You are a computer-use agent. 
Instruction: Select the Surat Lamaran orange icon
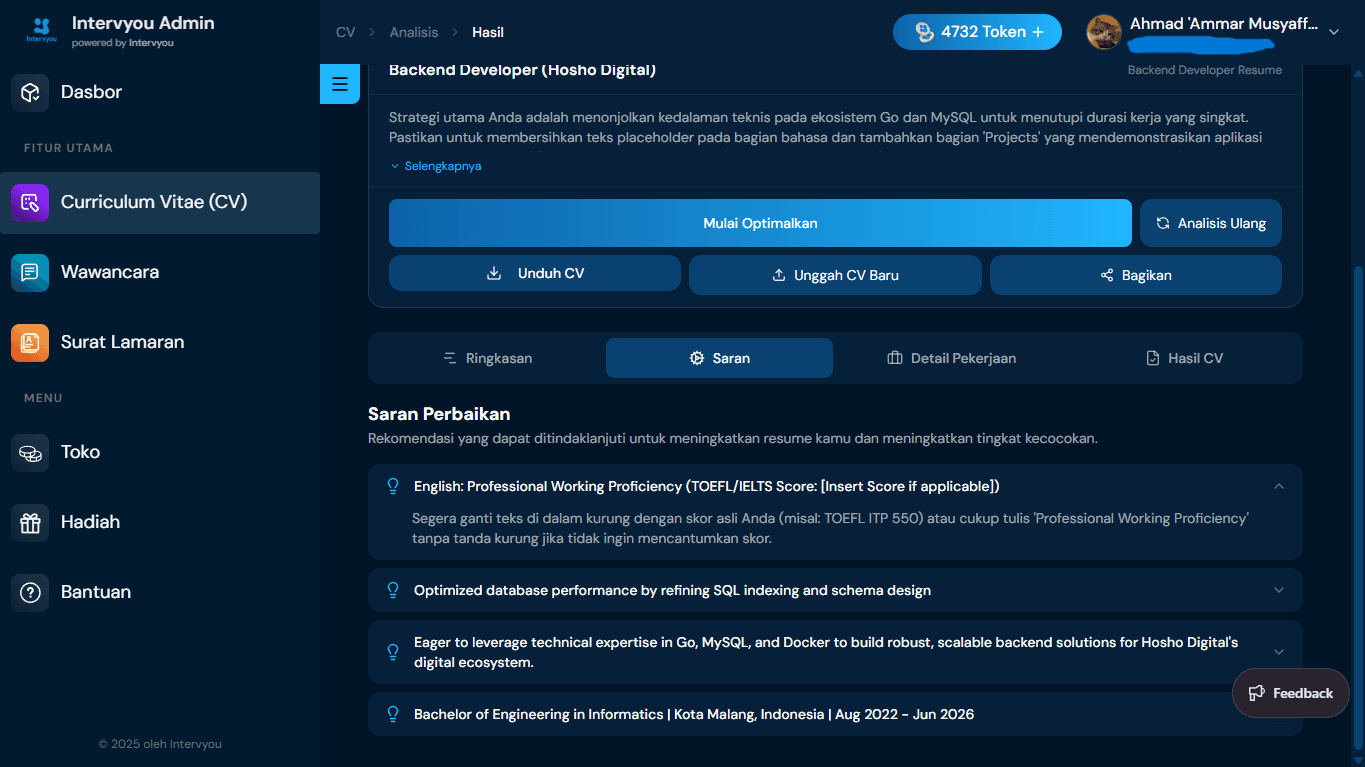(30, 342)
